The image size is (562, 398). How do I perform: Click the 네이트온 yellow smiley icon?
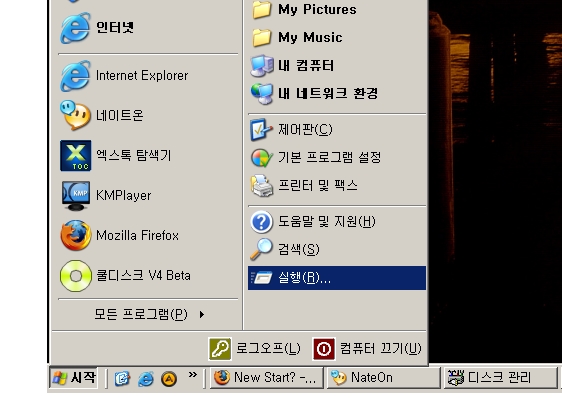(75, 115)
